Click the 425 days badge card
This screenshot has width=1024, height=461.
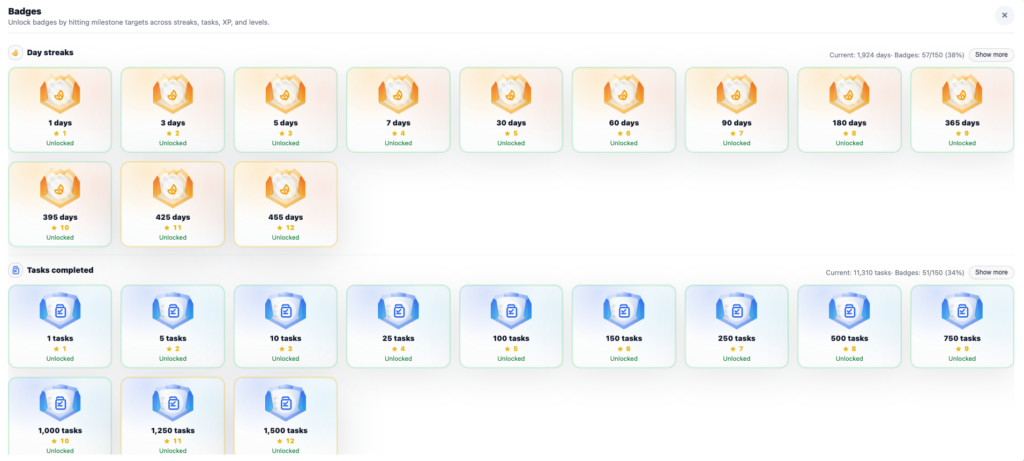[173, 204]
